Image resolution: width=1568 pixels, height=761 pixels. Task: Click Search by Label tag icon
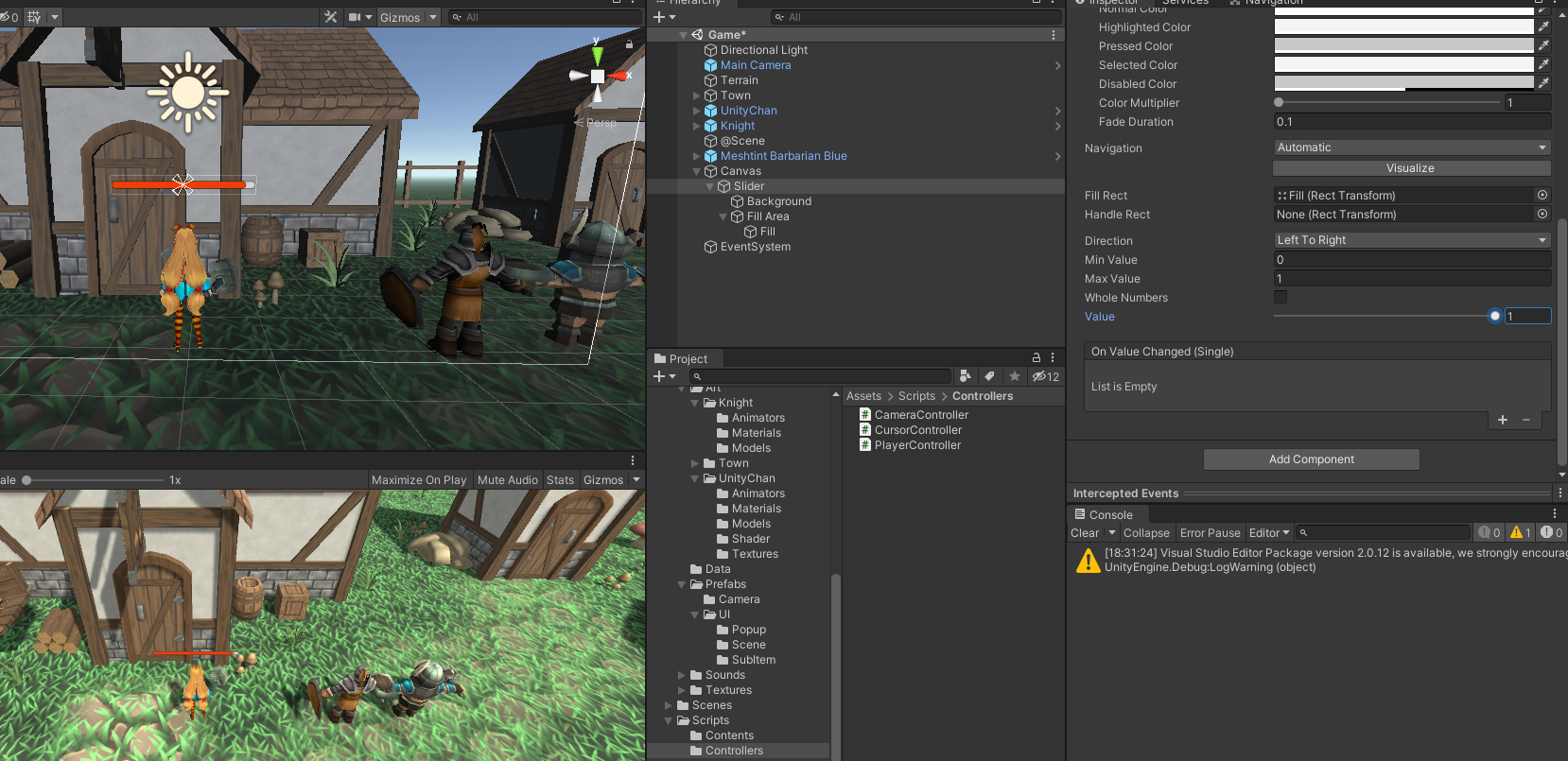coord(989,376)
